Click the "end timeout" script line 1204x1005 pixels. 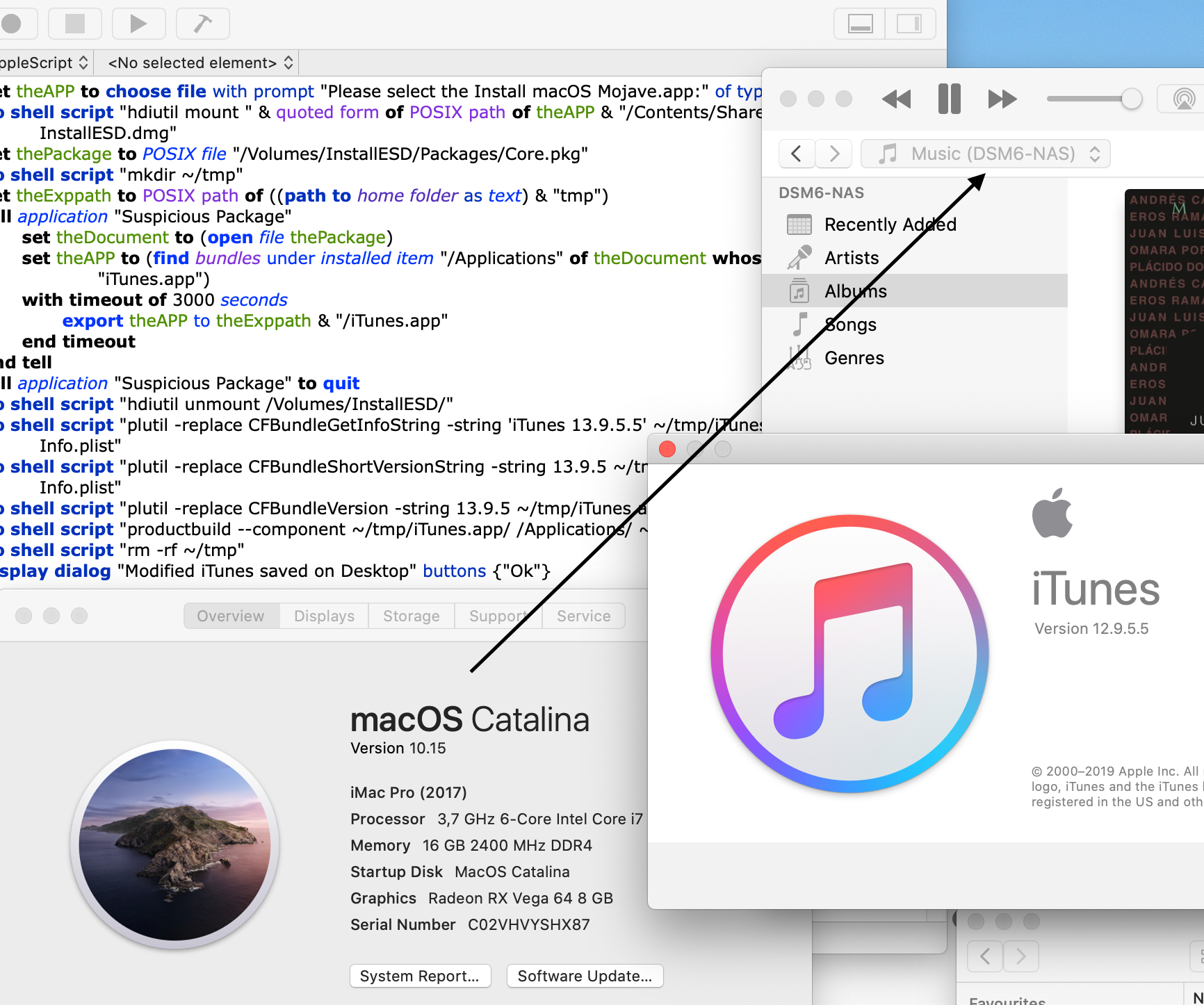[79, 341]
